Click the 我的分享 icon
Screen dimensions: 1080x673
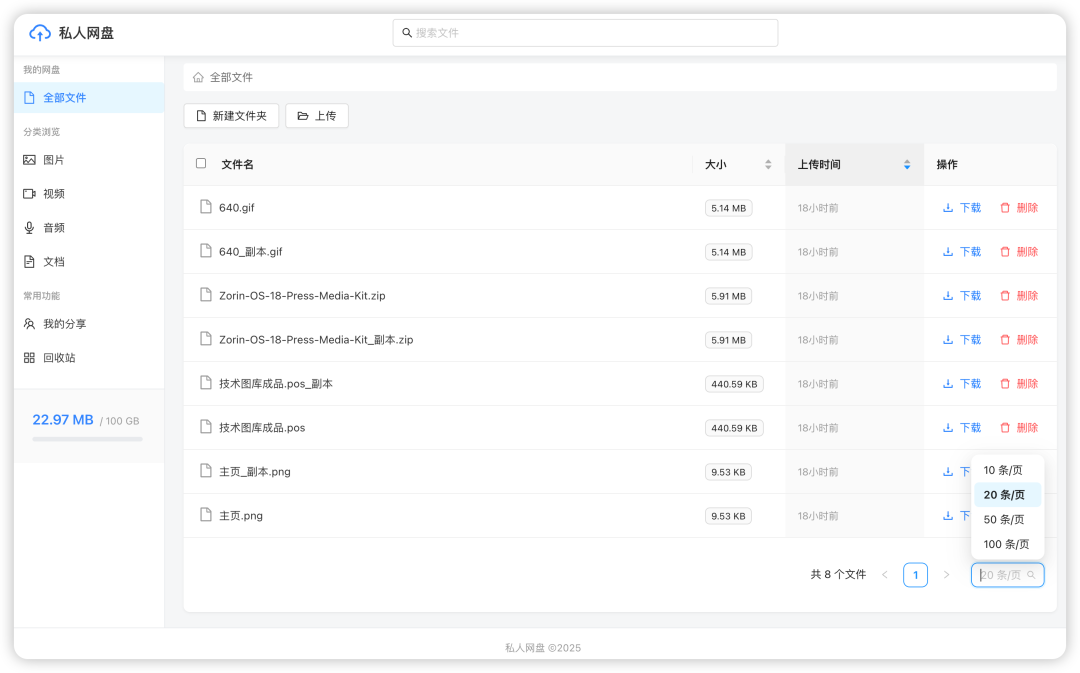click(x=30, y=323)
